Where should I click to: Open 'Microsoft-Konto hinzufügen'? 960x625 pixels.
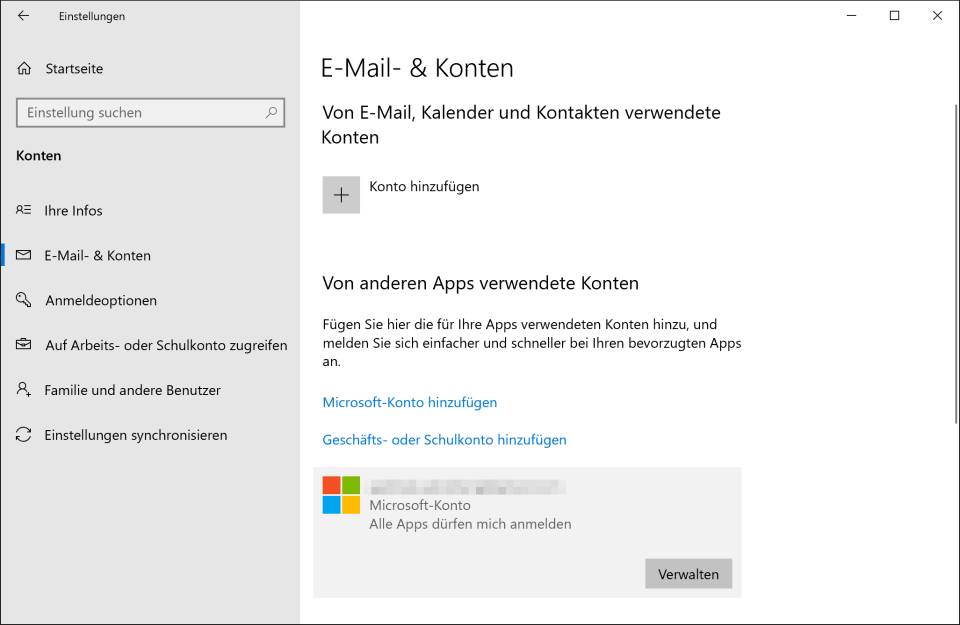pos(409,402)
